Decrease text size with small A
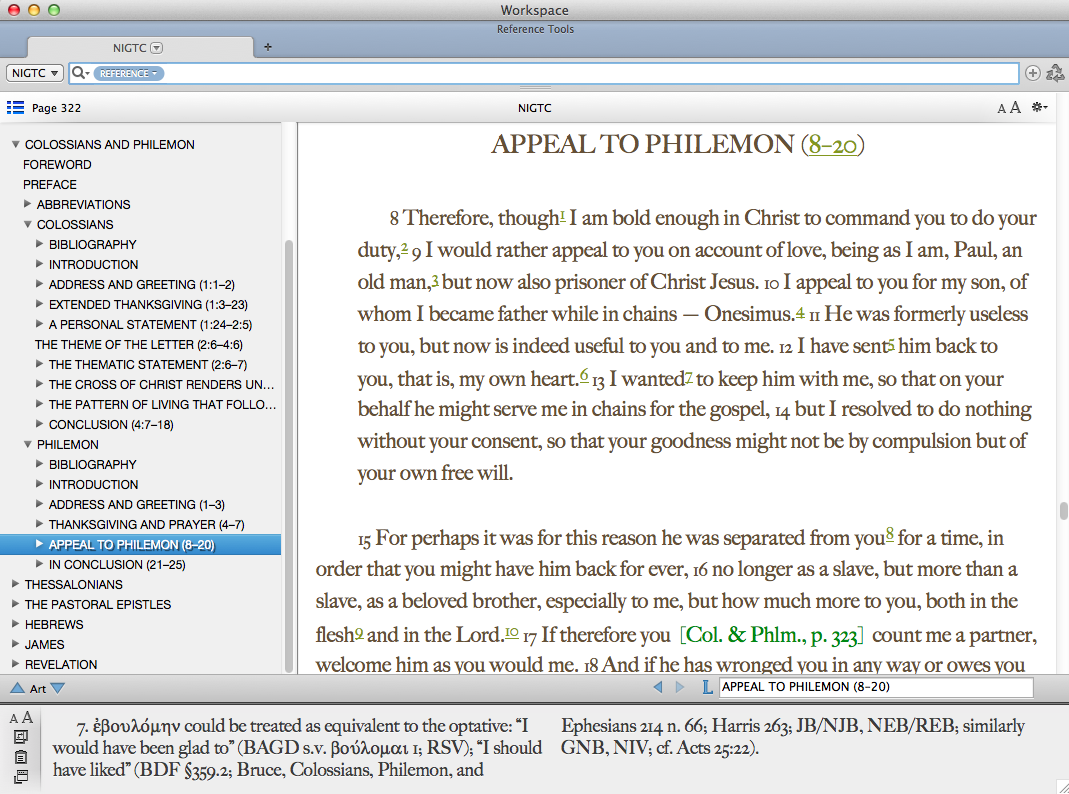Screen dimensions: 1069x794 click(1001, 109)
